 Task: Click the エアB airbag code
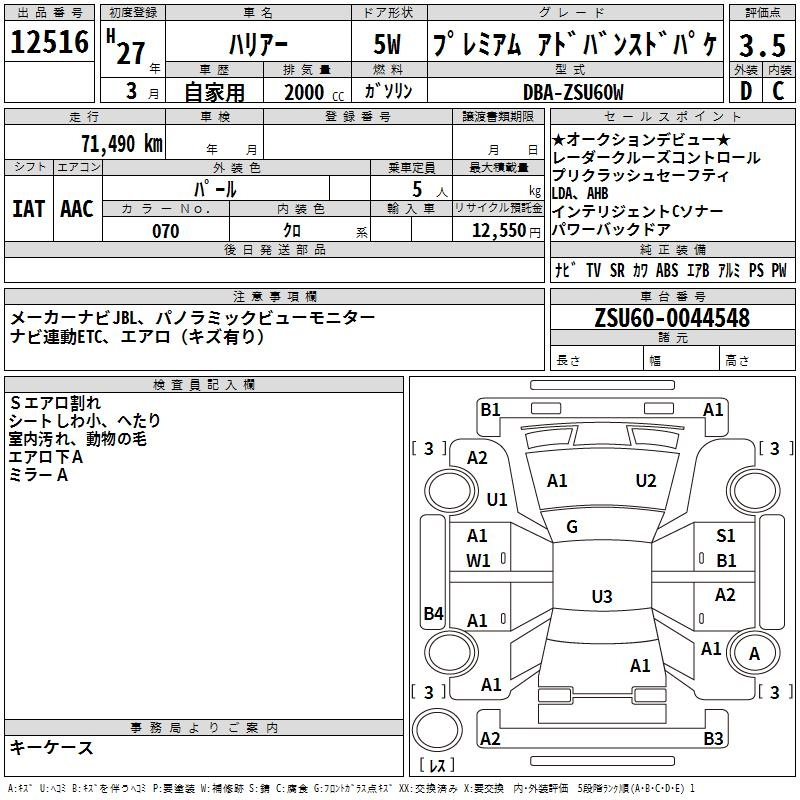[x=697, y=270]
